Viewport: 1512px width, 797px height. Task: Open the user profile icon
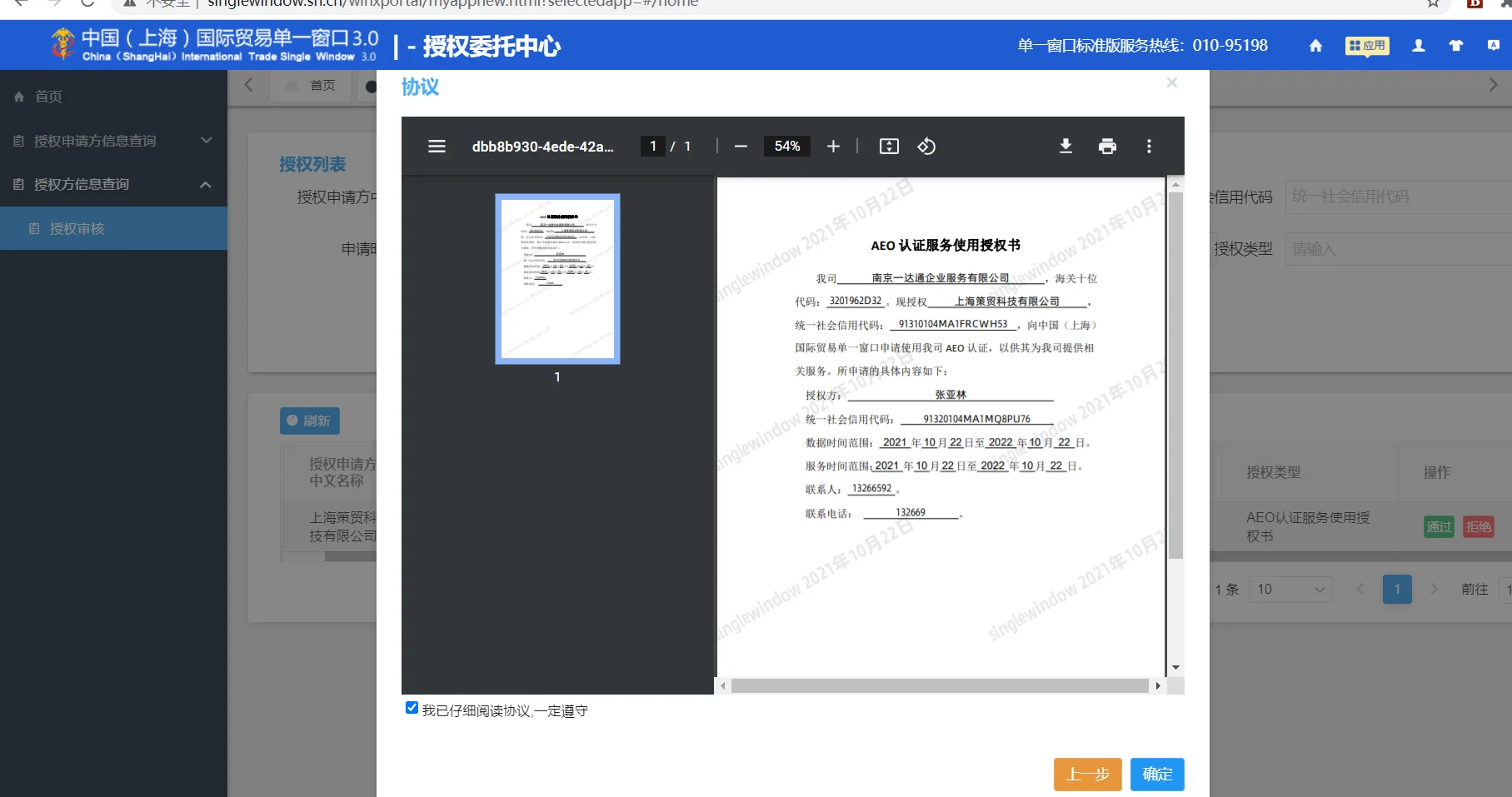pos(1419,46)
